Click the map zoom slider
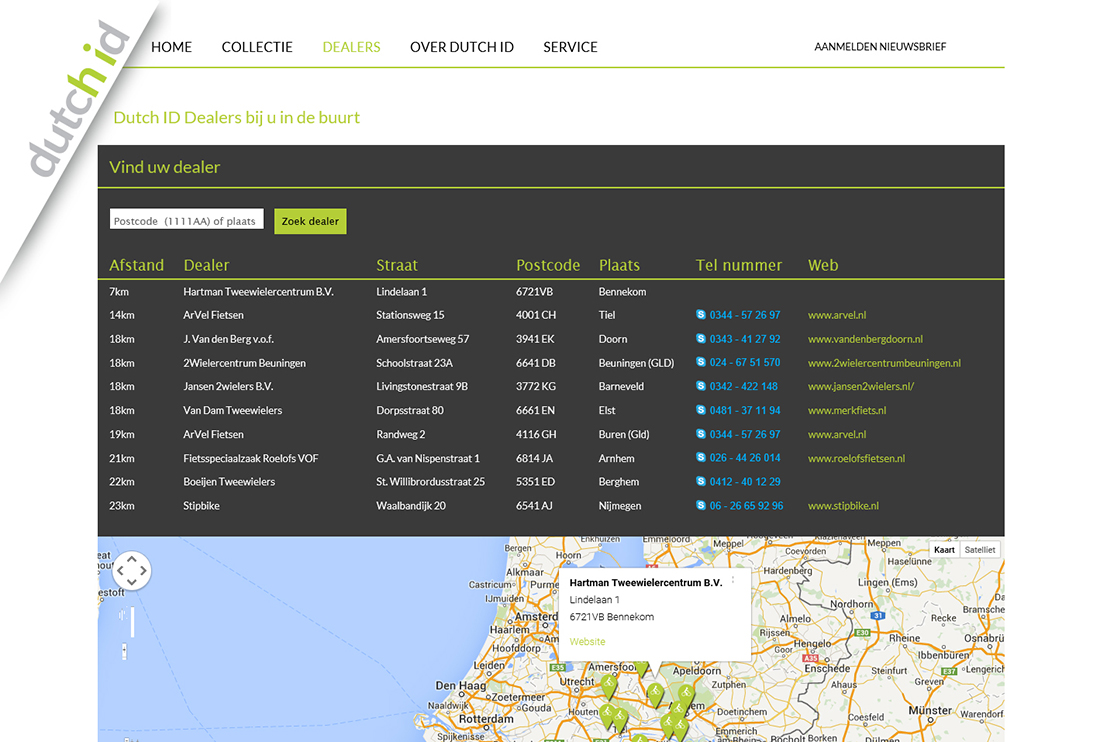 click(132, 622)
